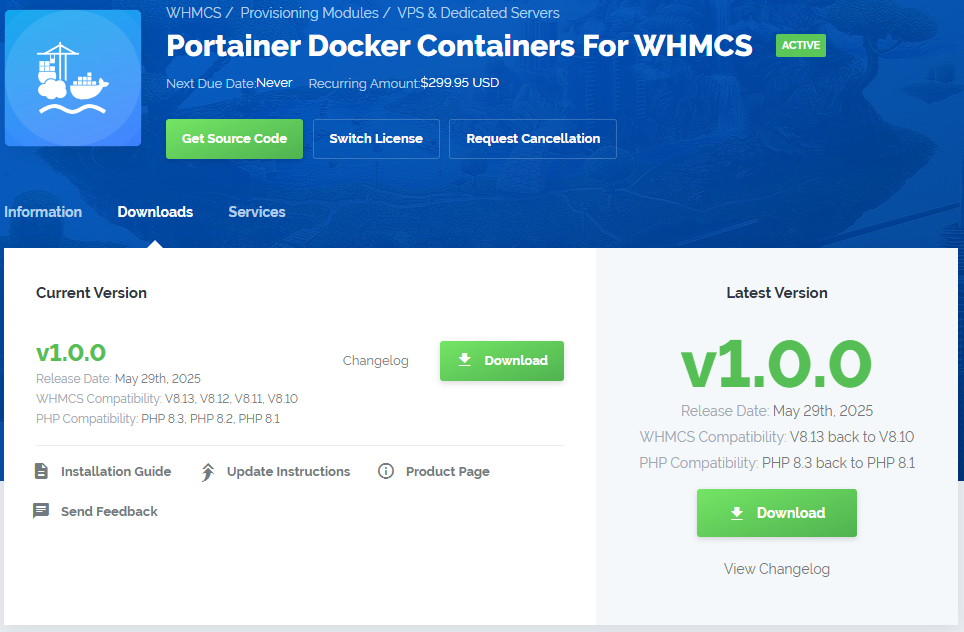Click the Get Source Code button

234,139
